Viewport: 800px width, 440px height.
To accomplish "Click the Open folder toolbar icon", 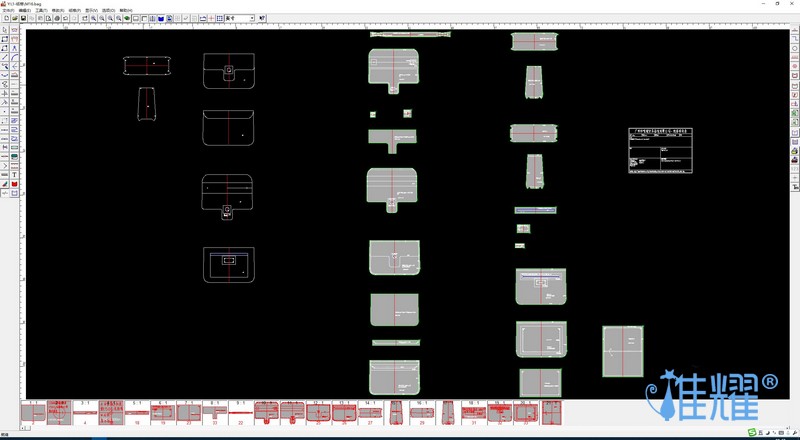I will [15, 18].
